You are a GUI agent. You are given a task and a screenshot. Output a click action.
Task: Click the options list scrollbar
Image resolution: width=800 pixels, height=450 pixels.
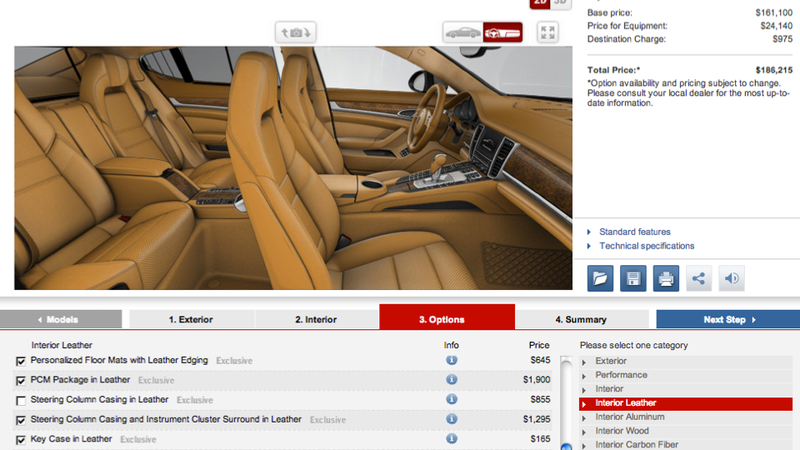tap(566, 403)
